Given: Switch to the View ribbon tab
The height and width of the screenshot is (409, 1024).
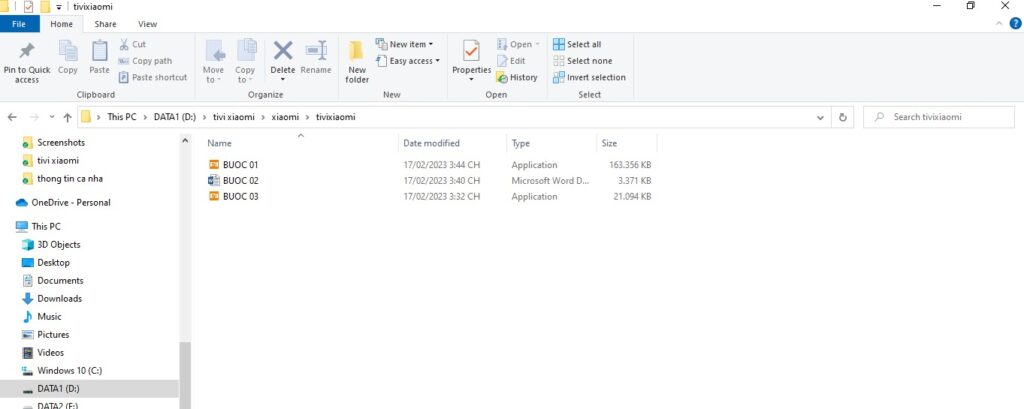Looking at the screenshot, I should (148, 23).
